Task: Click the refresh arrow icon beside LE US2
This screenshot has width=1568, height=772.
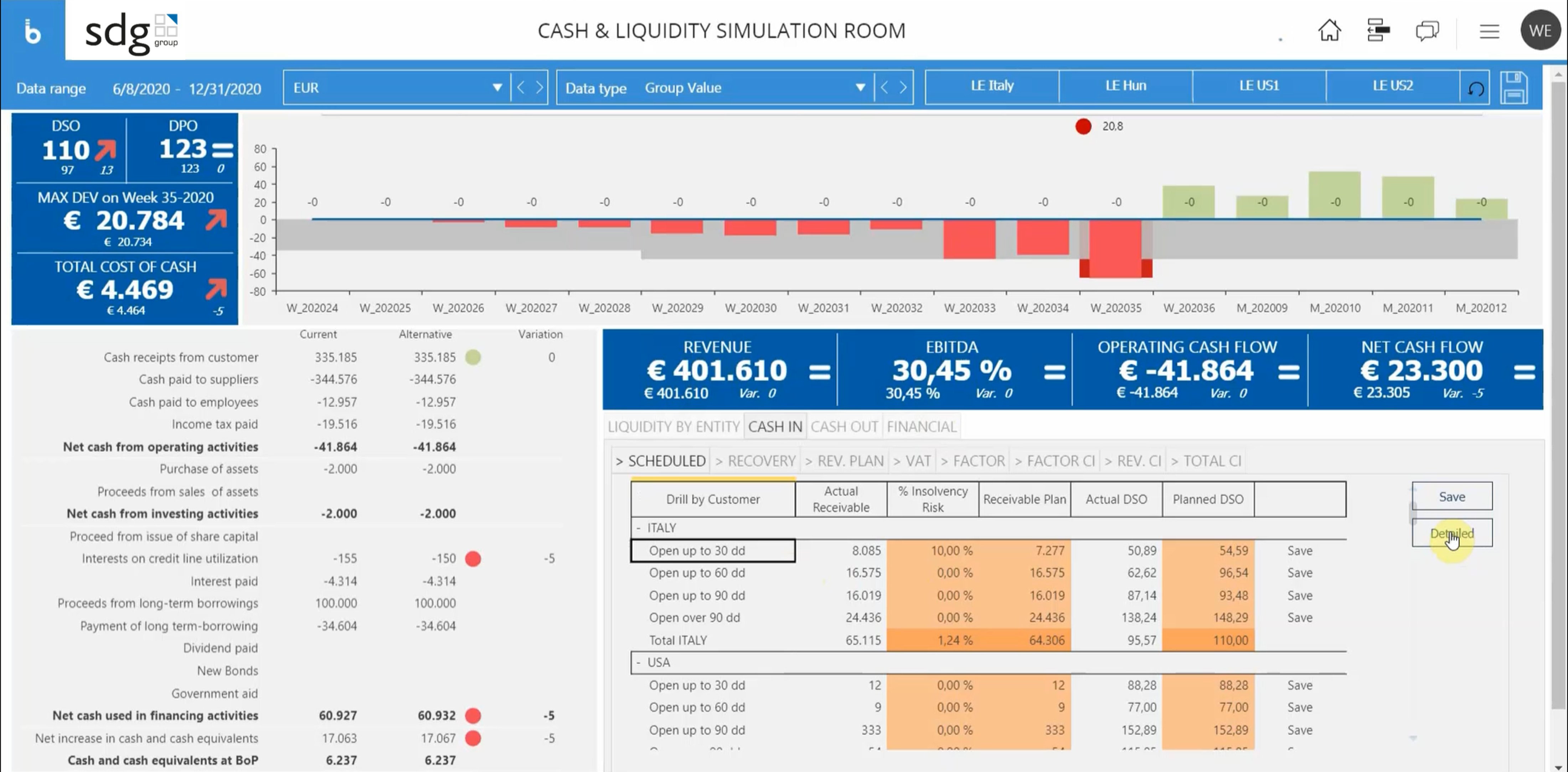Action: coord(1475,89)
